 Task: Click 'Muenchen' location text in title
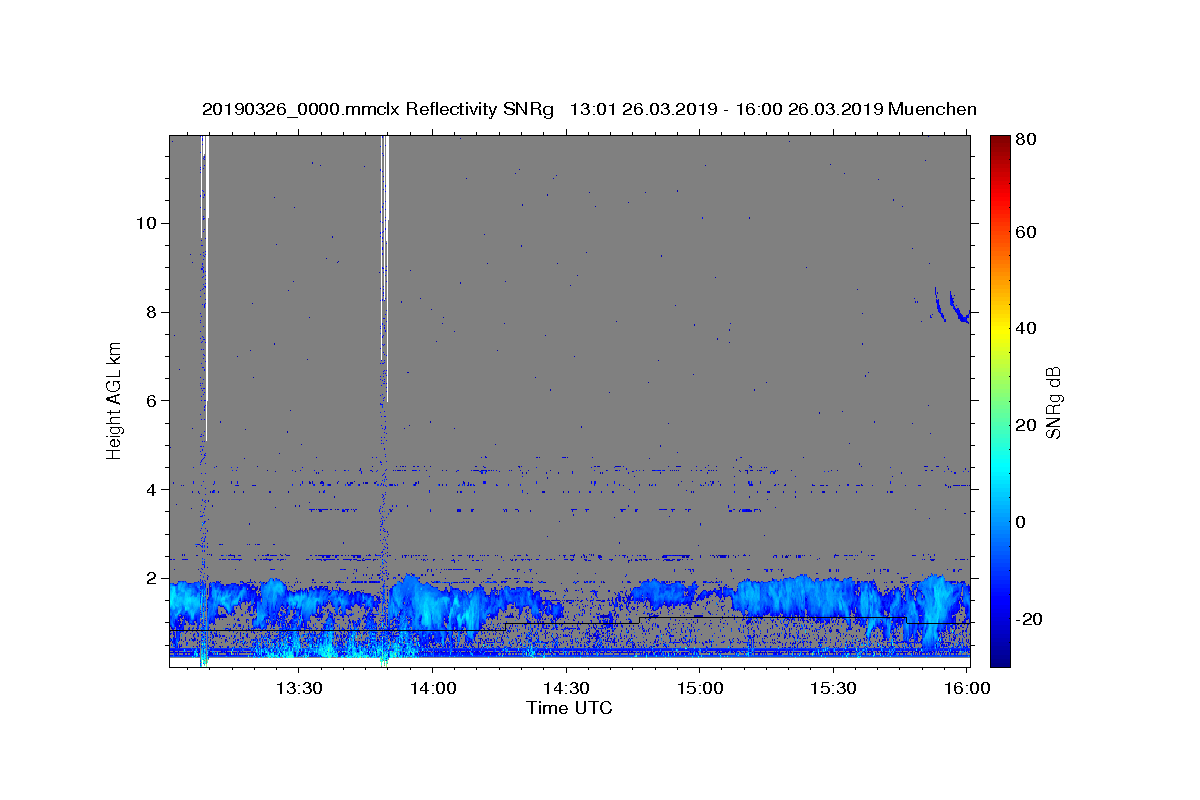coord(932,109)
